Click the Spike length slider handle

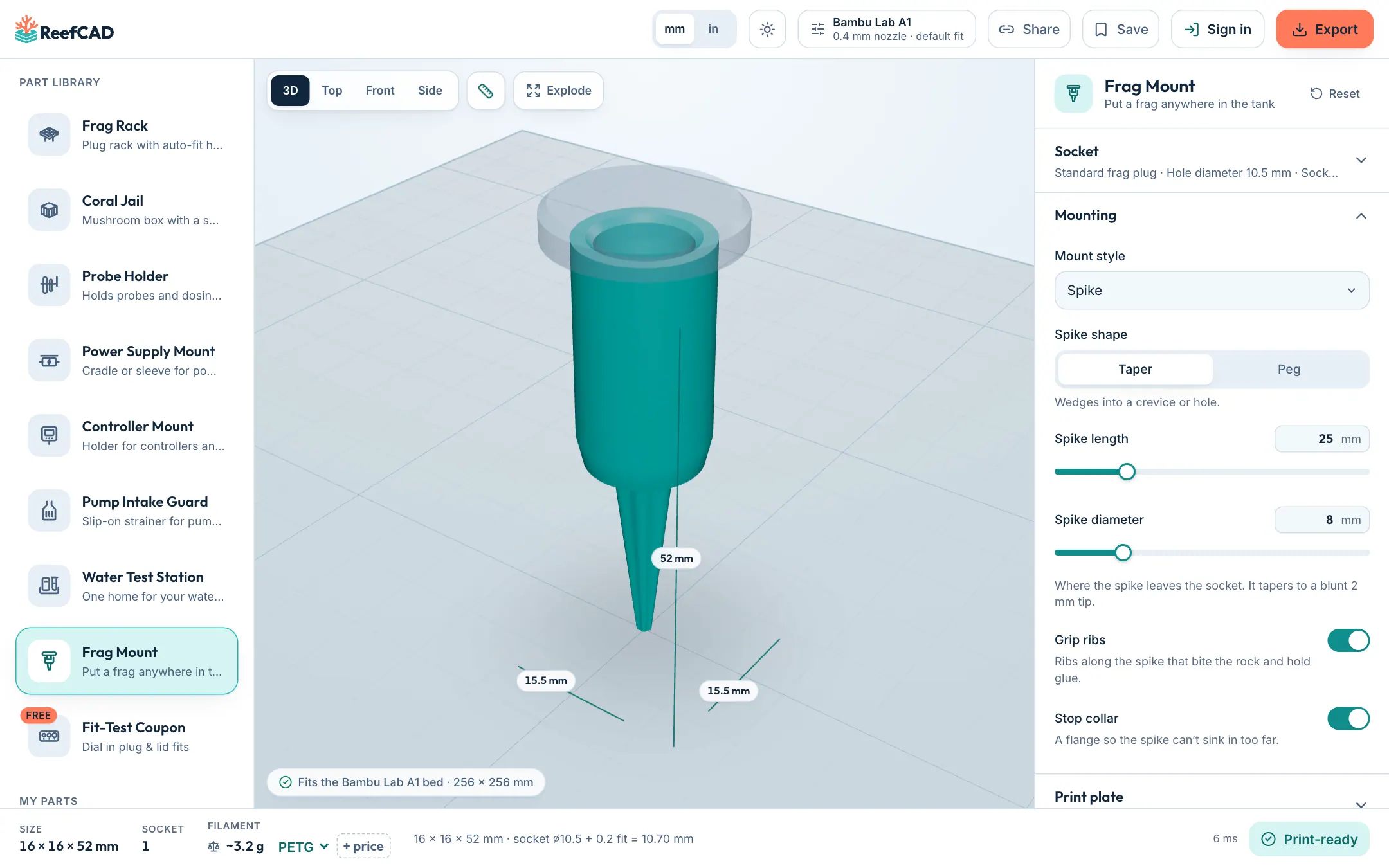coord(1127,472)
